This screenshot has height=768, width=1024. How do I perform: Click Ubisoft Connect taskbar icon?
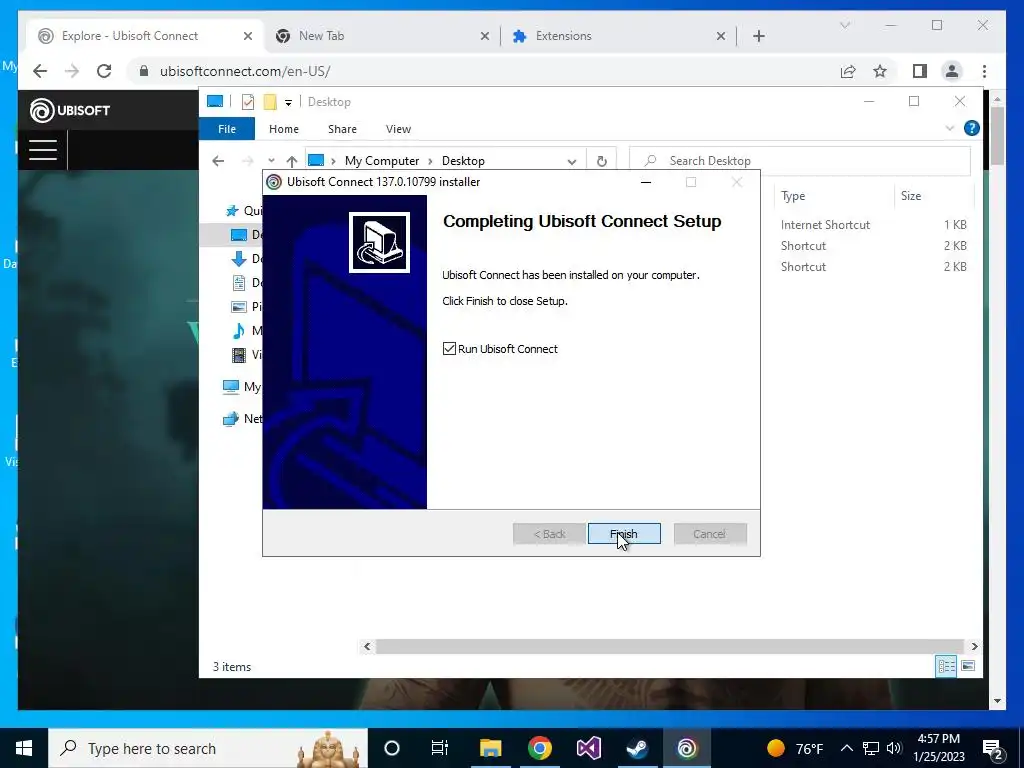tap(686, 748)
